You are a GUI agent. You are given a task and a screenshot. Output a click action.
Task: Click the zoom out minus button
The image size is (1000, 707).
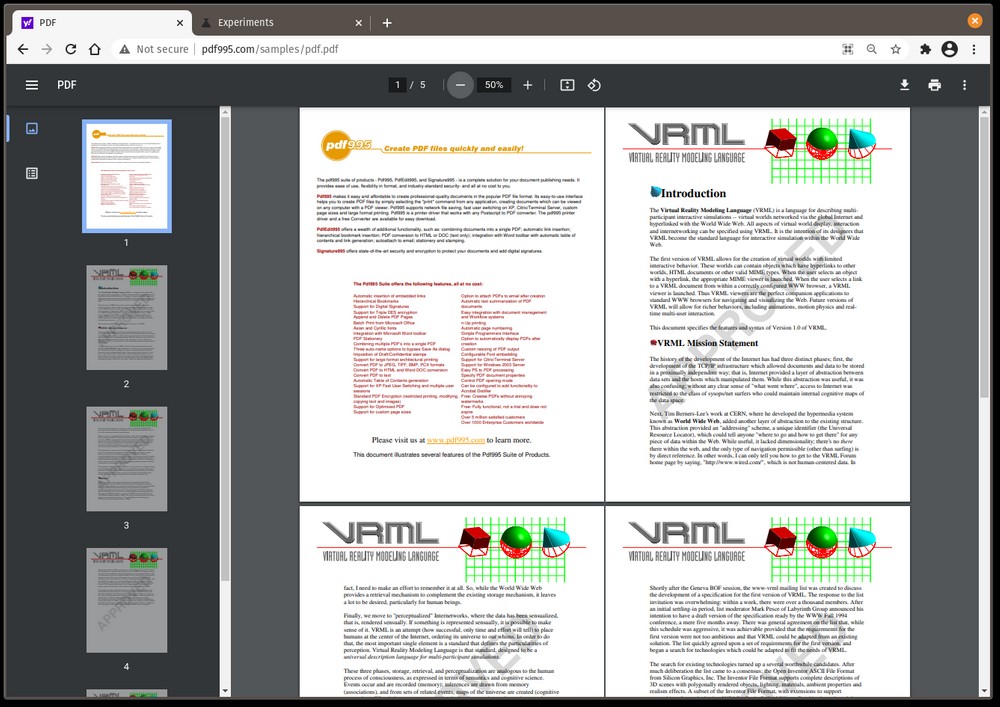460,85
